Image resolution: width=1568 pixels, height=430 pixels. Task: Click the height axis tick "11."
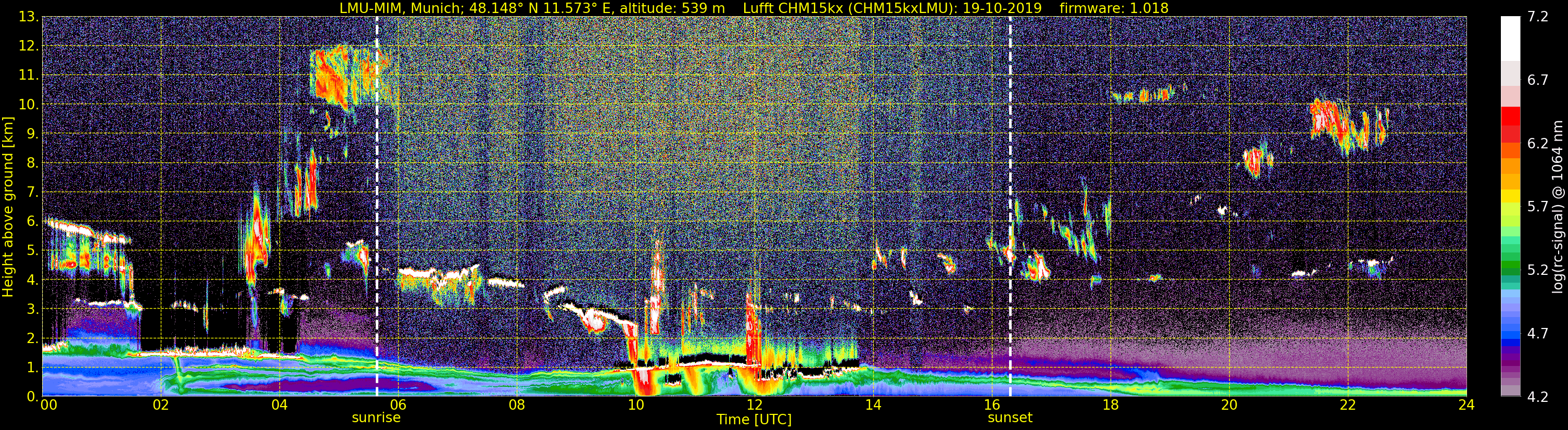pos(29,75)
